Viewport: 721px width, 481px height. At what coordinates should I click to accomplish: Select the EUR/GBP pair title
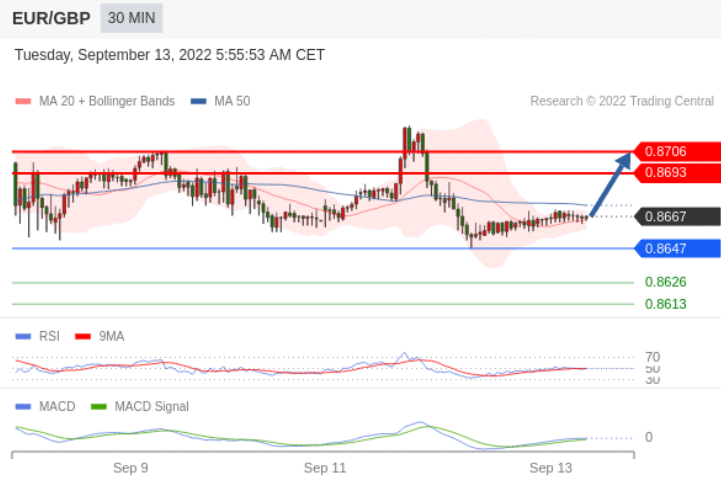[51, 18]
